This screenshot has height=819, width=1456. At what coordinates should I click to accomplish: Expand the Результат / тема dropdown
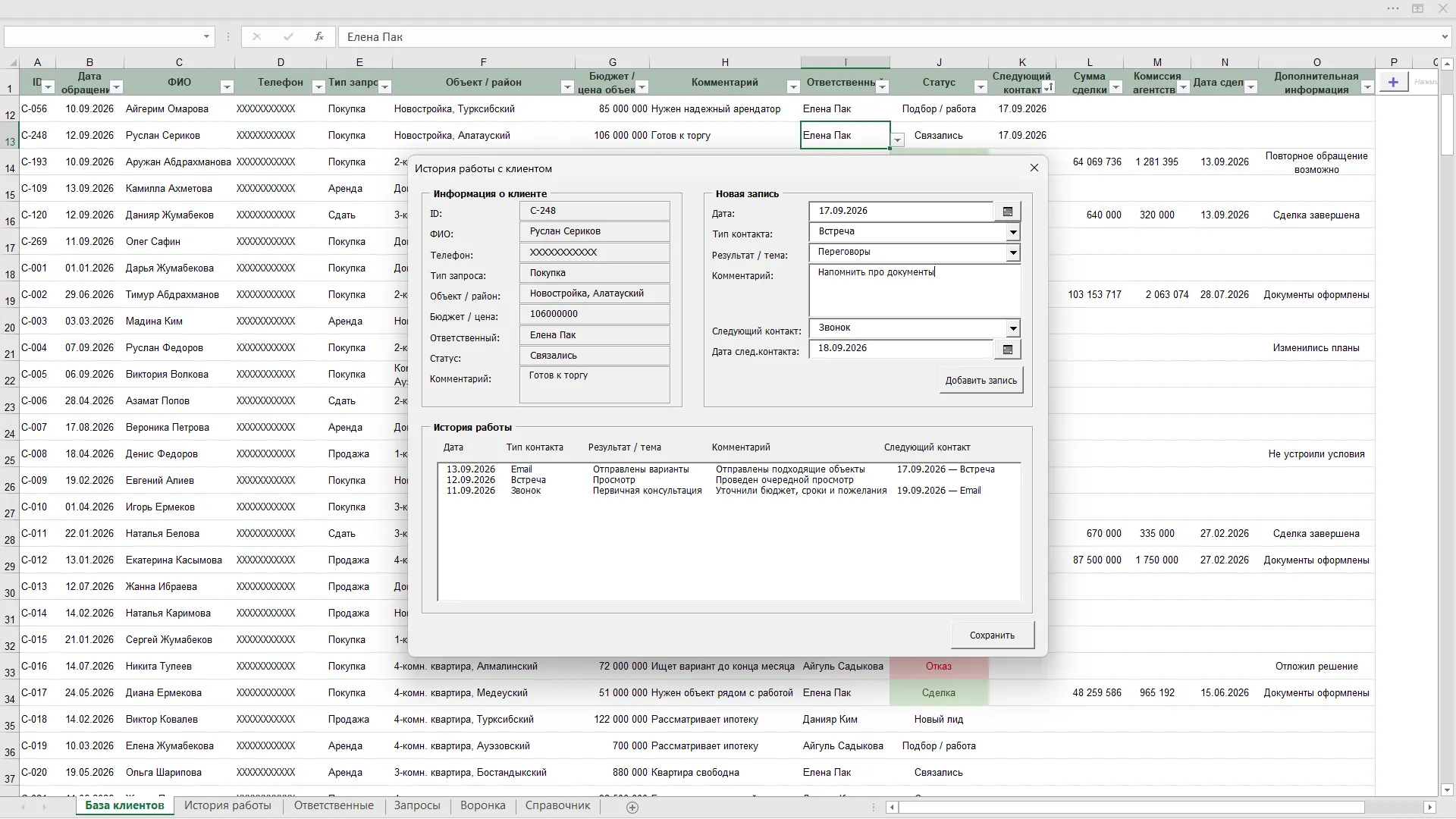[x=1013, y=253]
